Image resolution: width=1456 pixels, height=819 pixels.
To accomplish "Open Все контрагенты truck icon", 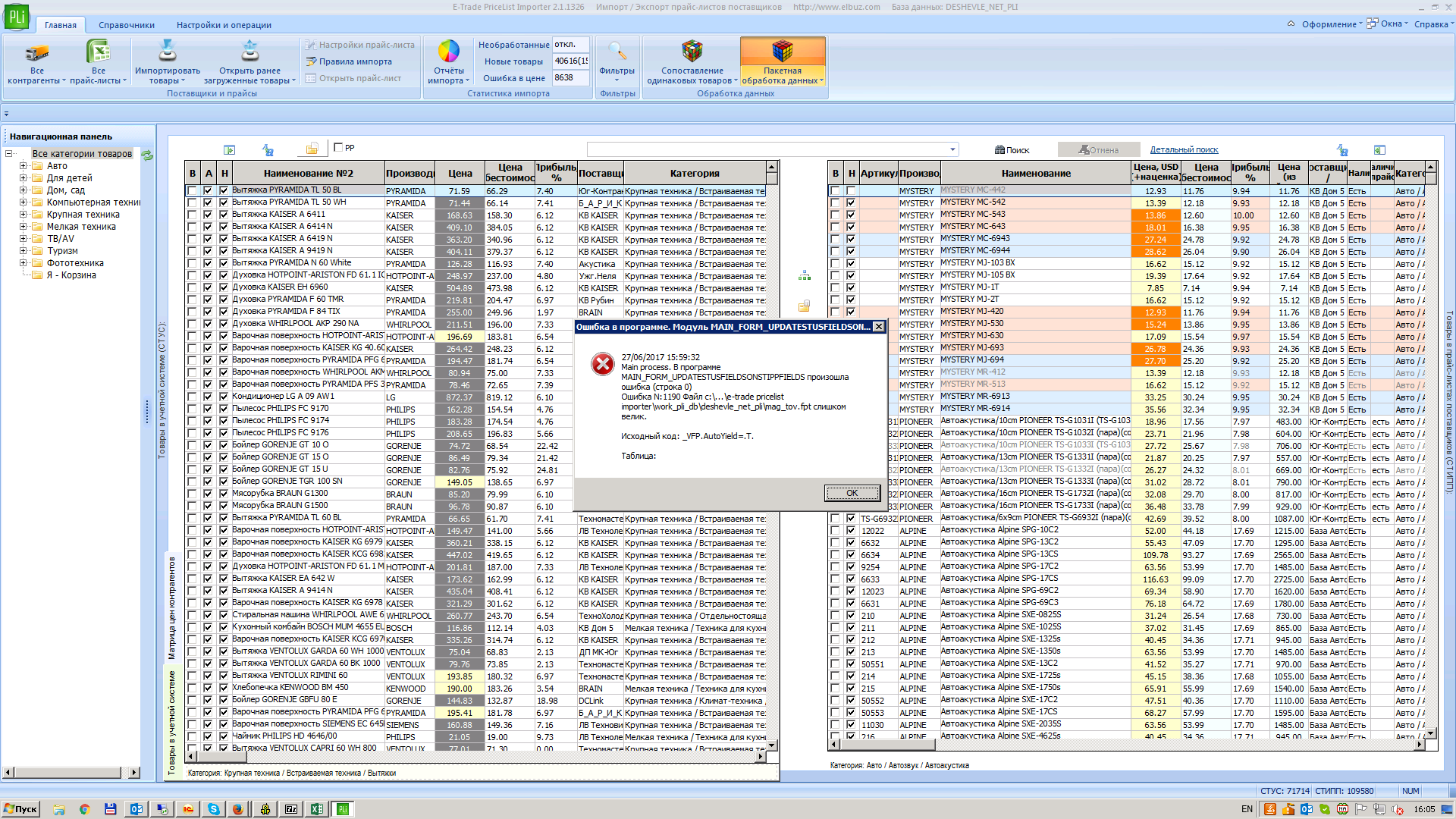I will coord(36,53).
